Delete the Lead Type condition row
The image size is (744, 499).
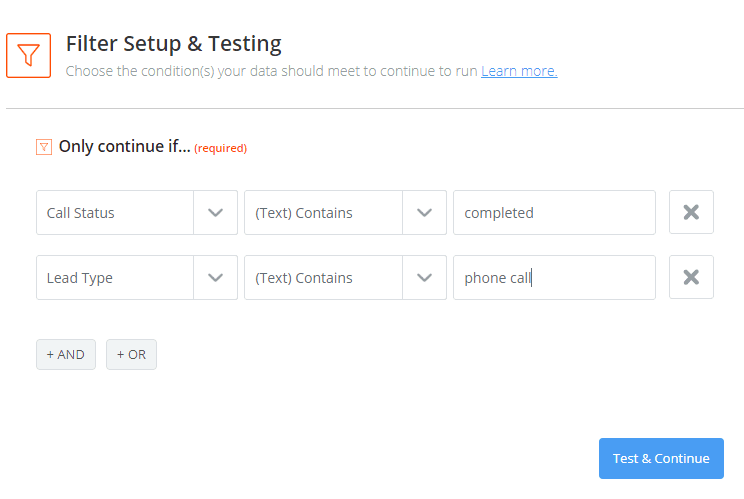(691, 277)
